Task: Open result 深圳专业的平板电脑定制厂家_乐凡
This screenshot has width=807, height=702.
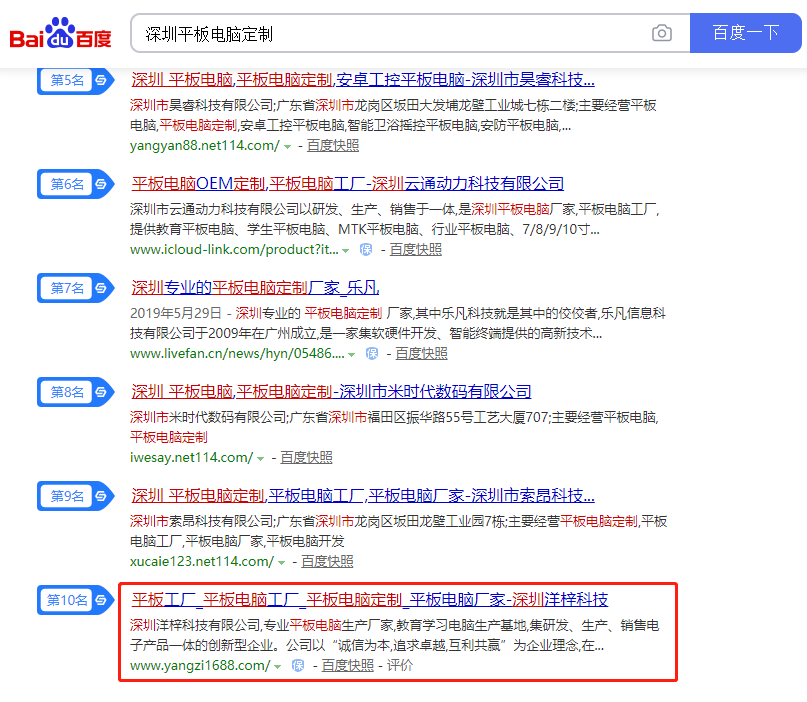Action: click(x=255, y=288)
